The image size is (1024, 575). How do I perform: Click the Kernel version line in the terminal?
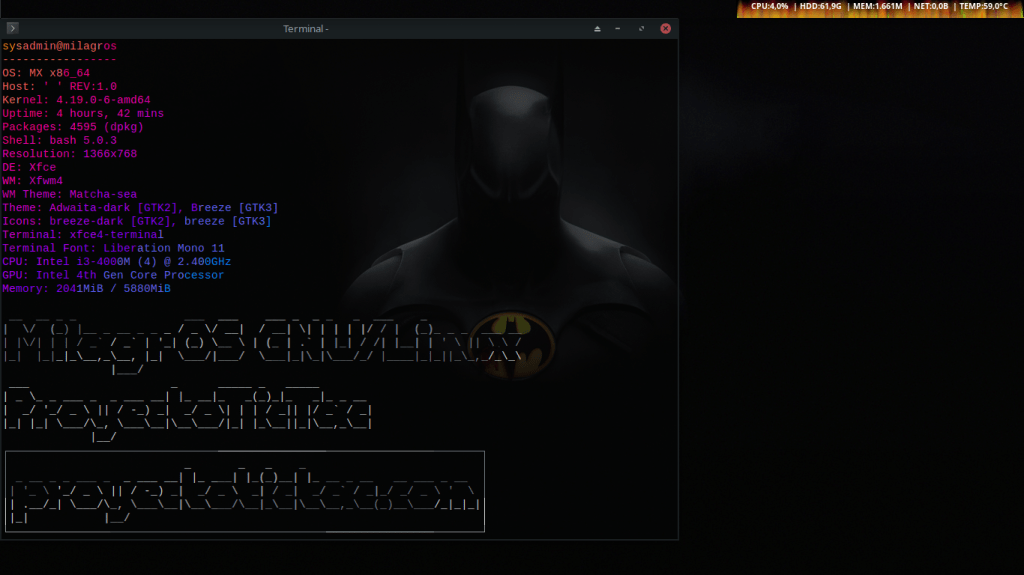click(76, 100)
